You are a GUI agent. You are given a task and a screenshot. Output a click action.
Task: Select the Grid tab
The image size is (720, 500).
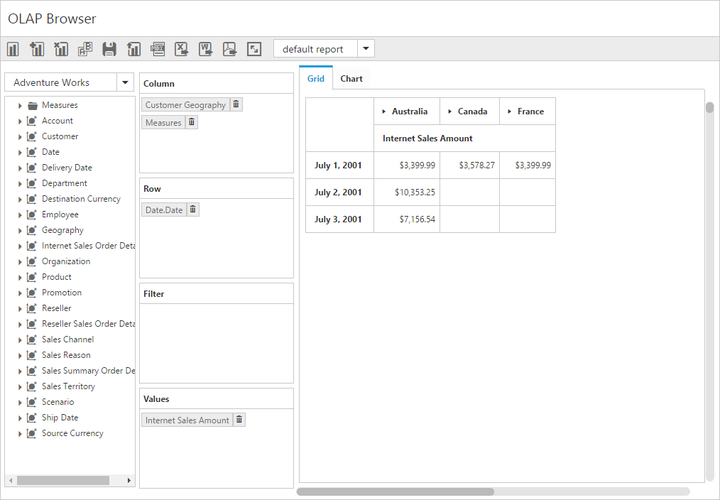(x=315, y=78)
